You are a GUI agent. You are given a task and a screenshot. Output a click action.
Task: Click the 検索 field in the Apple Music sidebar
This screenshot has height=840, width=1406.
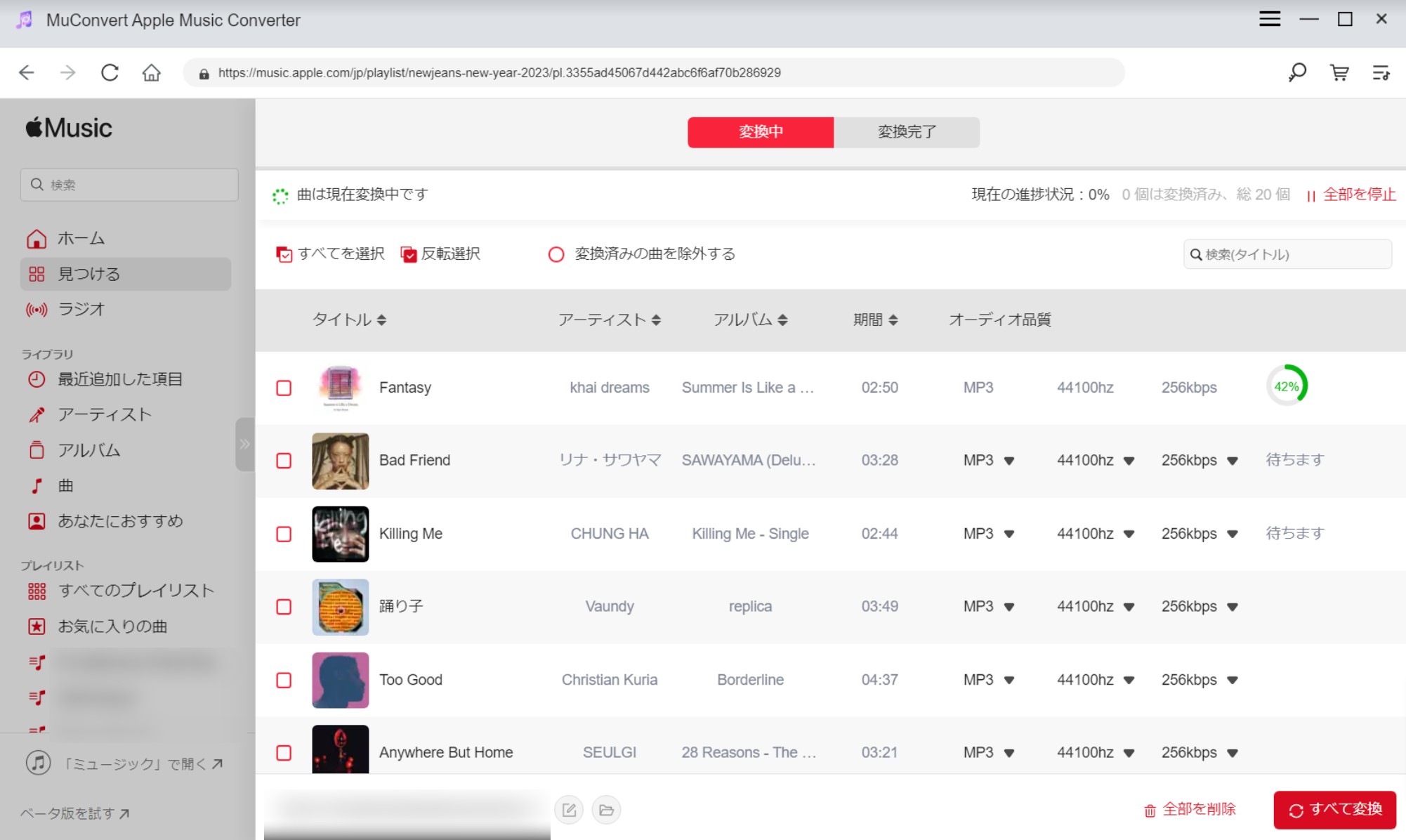(x=129, y=185)
